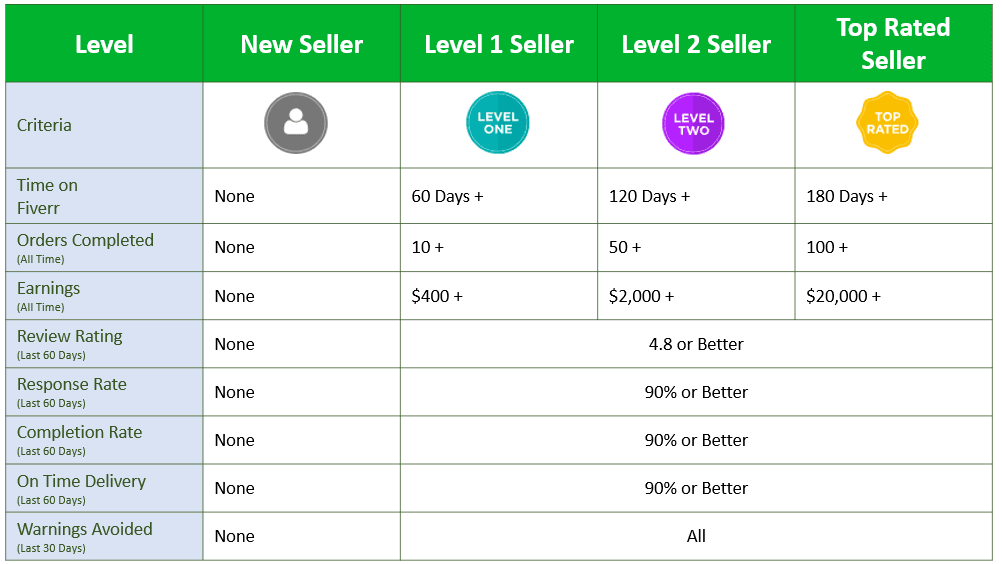The image size is (1002, 564).
Task: Select the Warnings Avoided row label
Action: [x=85, y=530]
